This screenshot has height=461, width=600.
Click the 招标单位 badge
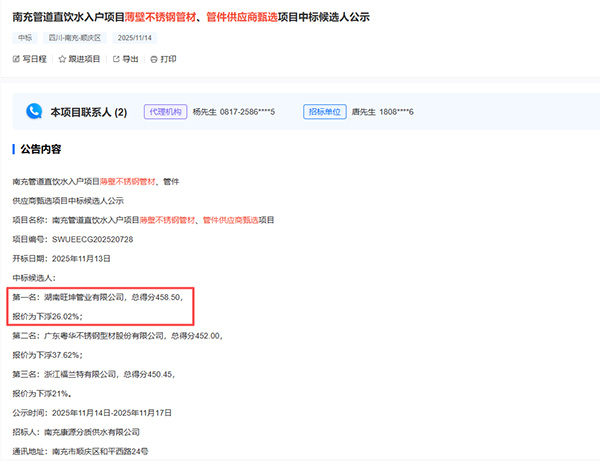coord(323,111)
